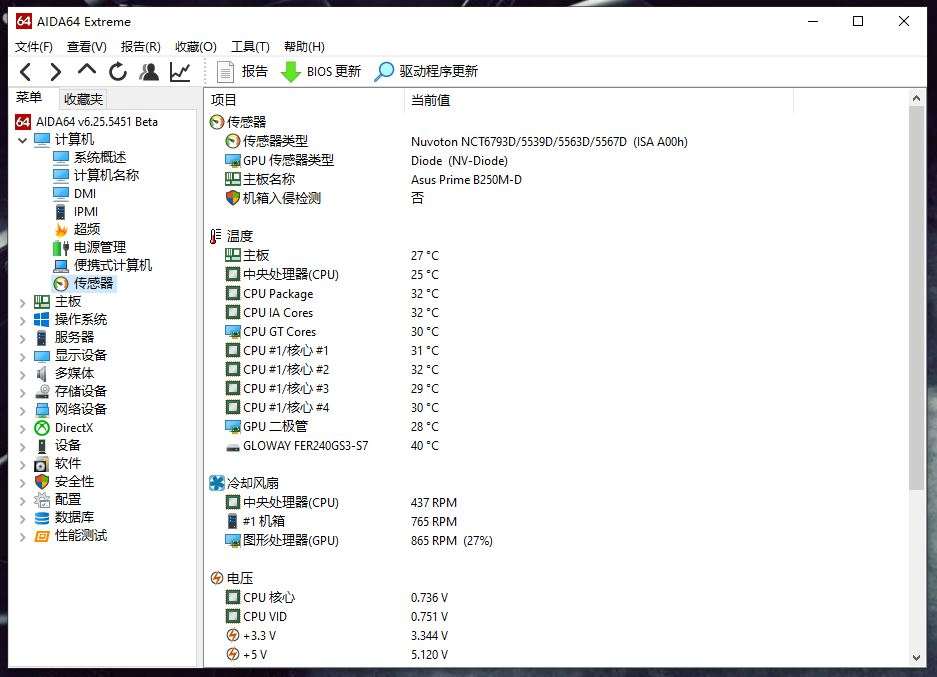
Task: Expand the 多媒体 tree node
Action: click(23, 374)
